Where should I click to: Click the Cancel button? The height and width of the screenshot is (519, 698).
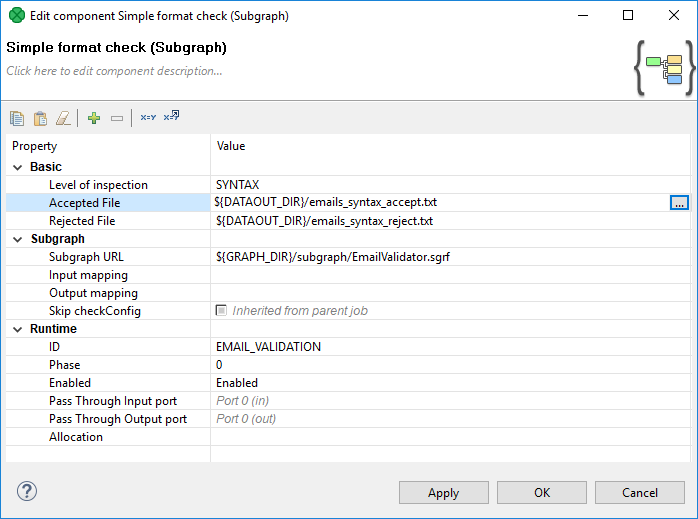pos(639,492)
